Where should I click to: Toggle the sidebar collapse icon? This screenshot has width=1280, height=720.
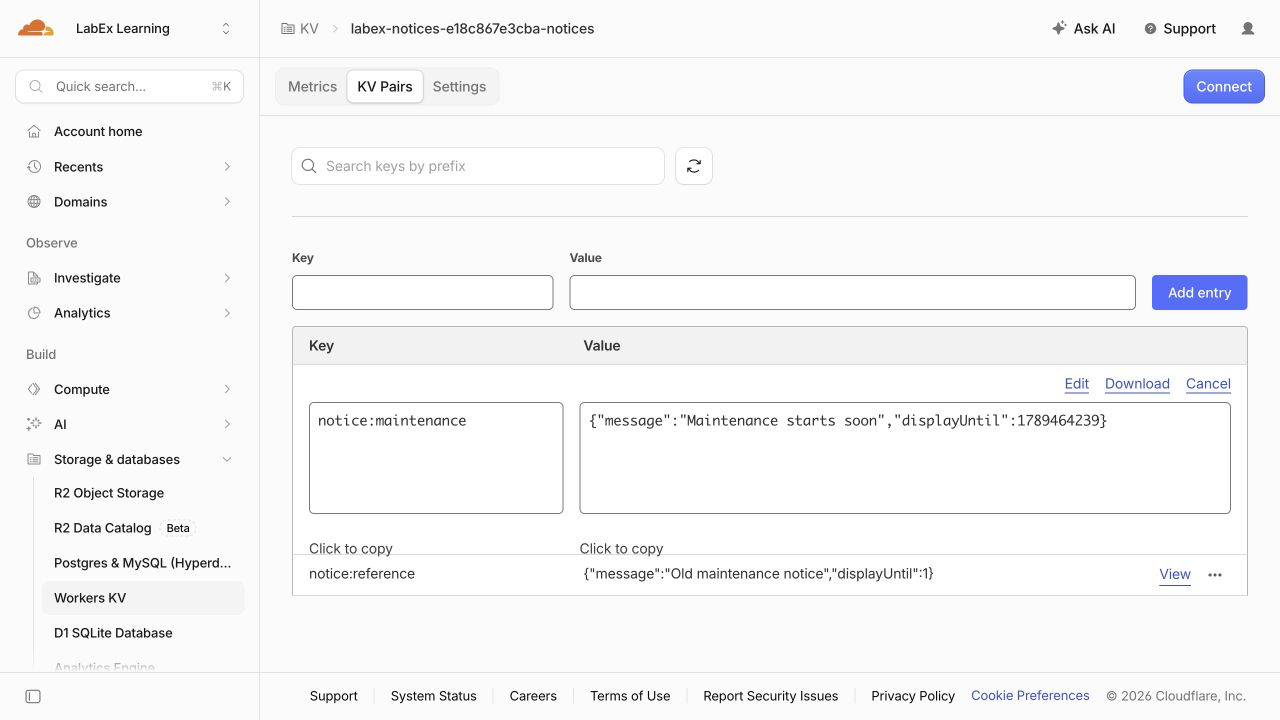tap(33, 696)
